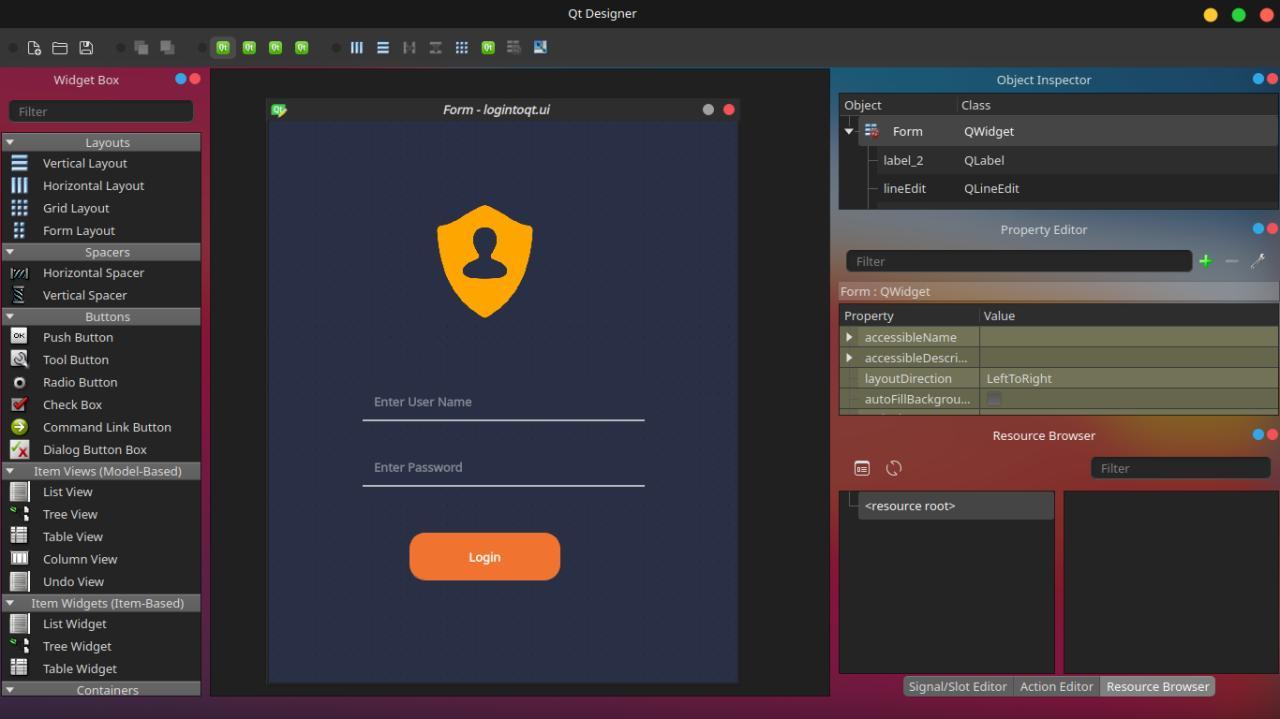Viewport: 1280px width, 719px height.
Task: Collapse the Layouts category in Widget Box
Action: 10,142
